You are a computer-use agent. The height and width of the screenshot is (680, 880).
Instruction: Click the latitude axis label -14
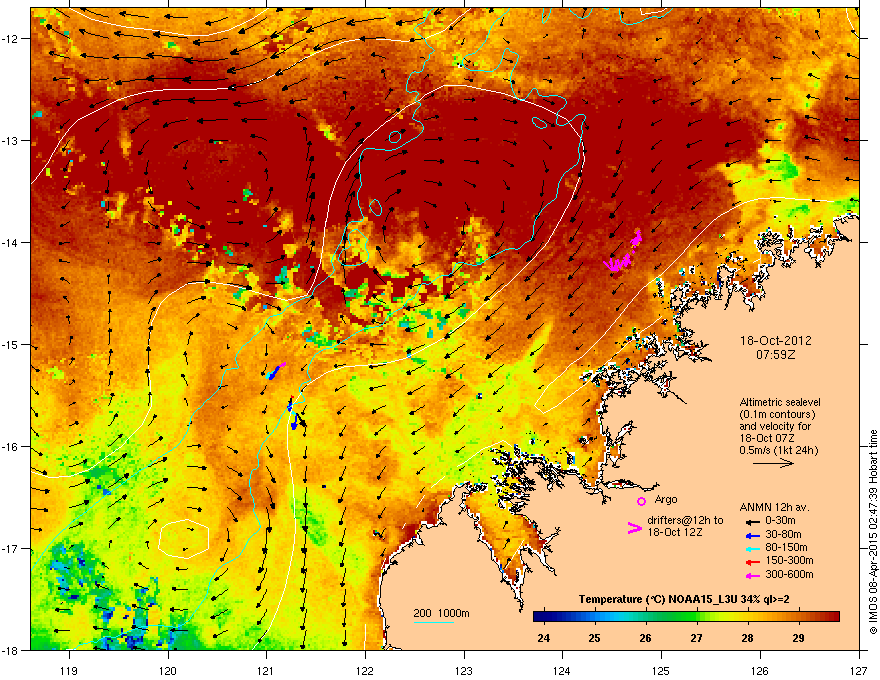pos(11,243)
